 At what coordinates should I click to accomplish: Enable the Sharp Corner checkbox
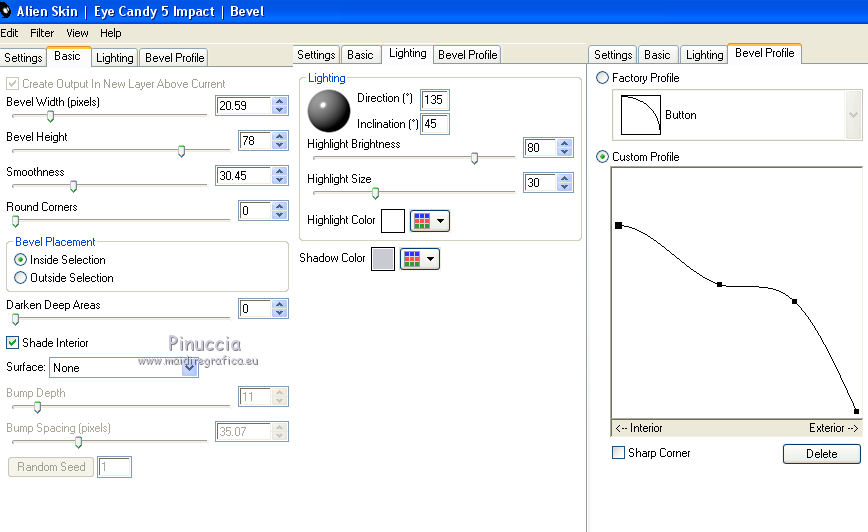618,452
